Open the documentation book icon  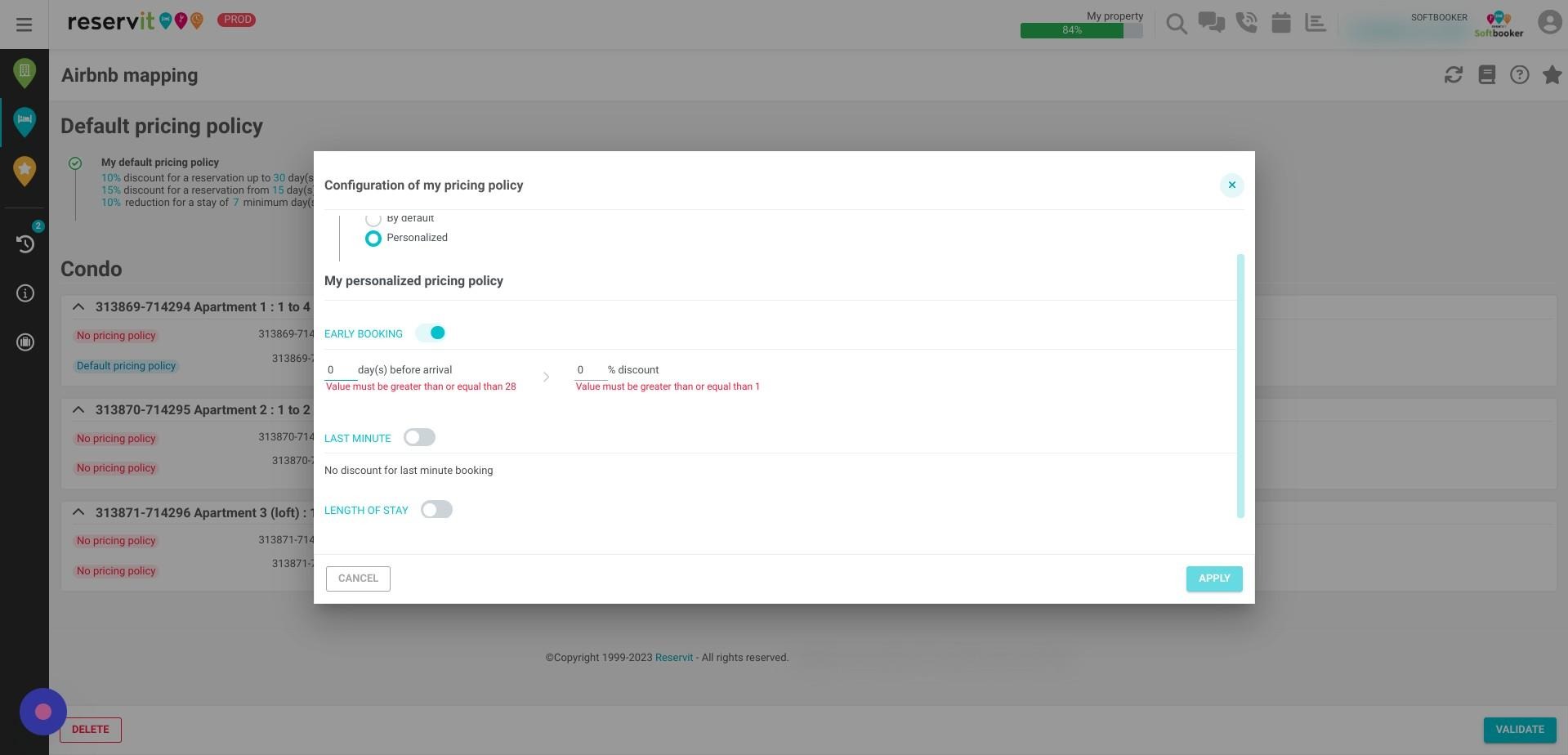(x=1486, y=75)
